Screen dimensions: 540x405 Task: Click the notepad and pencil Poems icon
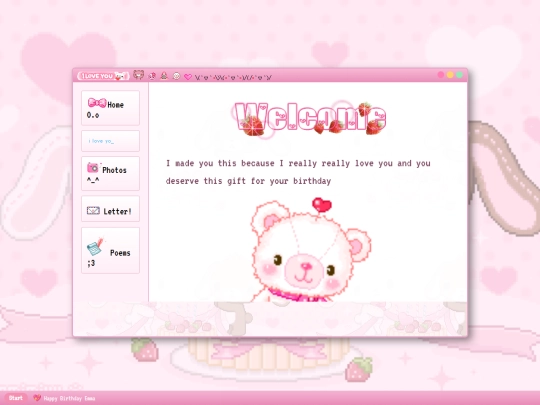pos(95,246)
